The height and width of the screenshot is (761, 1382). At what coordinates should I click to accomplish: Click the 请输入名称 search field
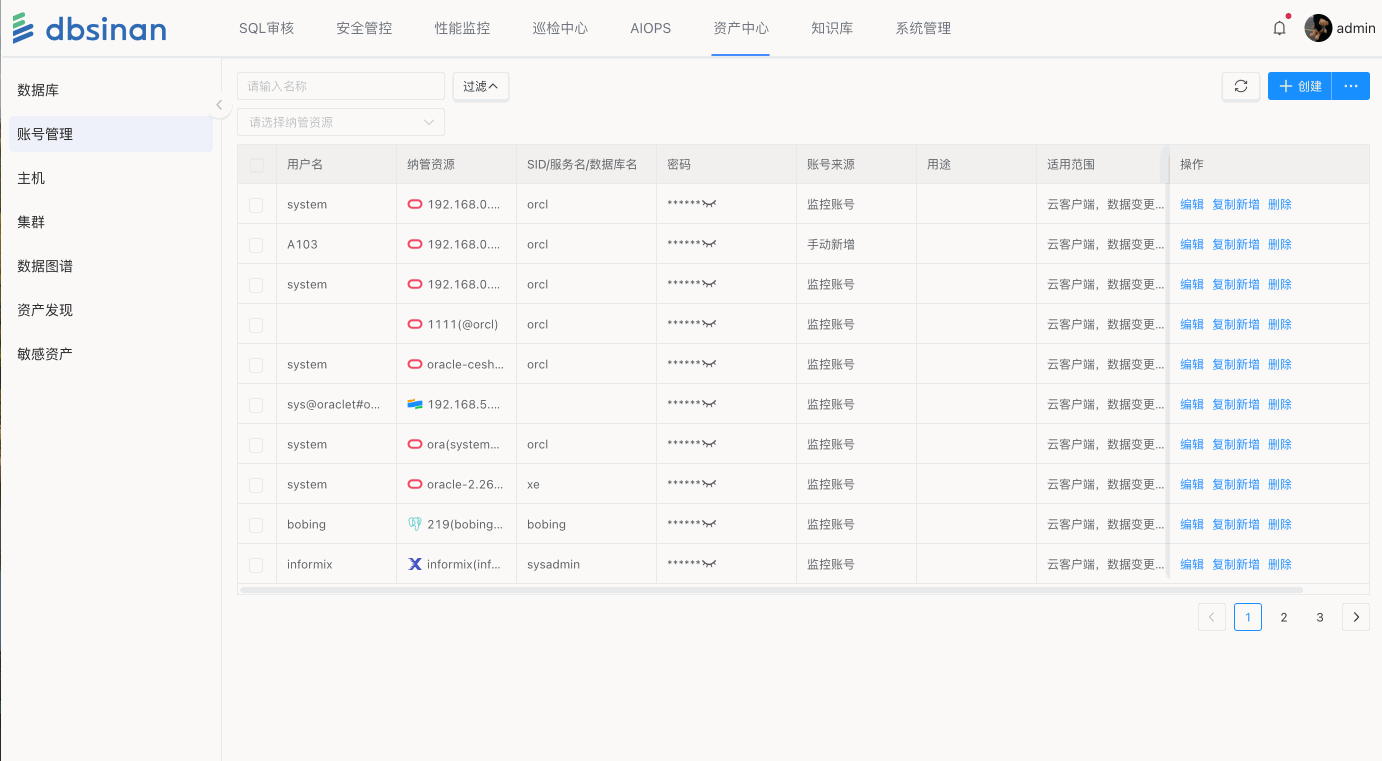(341, 87)
